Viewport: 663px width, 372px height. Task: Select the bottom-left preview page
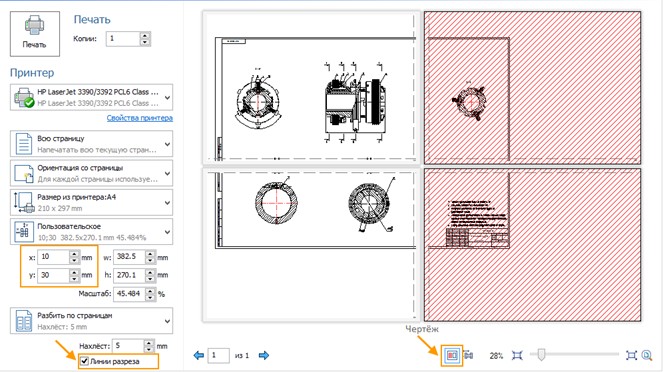[311, 245]
